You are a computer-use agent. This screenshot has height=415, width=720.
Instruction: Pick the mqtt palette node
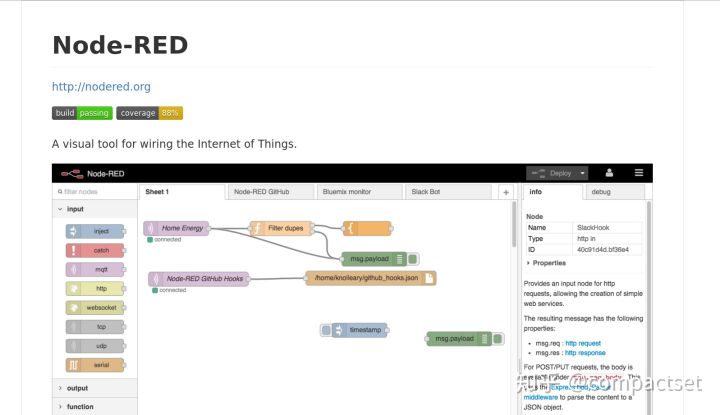(95, 269)
